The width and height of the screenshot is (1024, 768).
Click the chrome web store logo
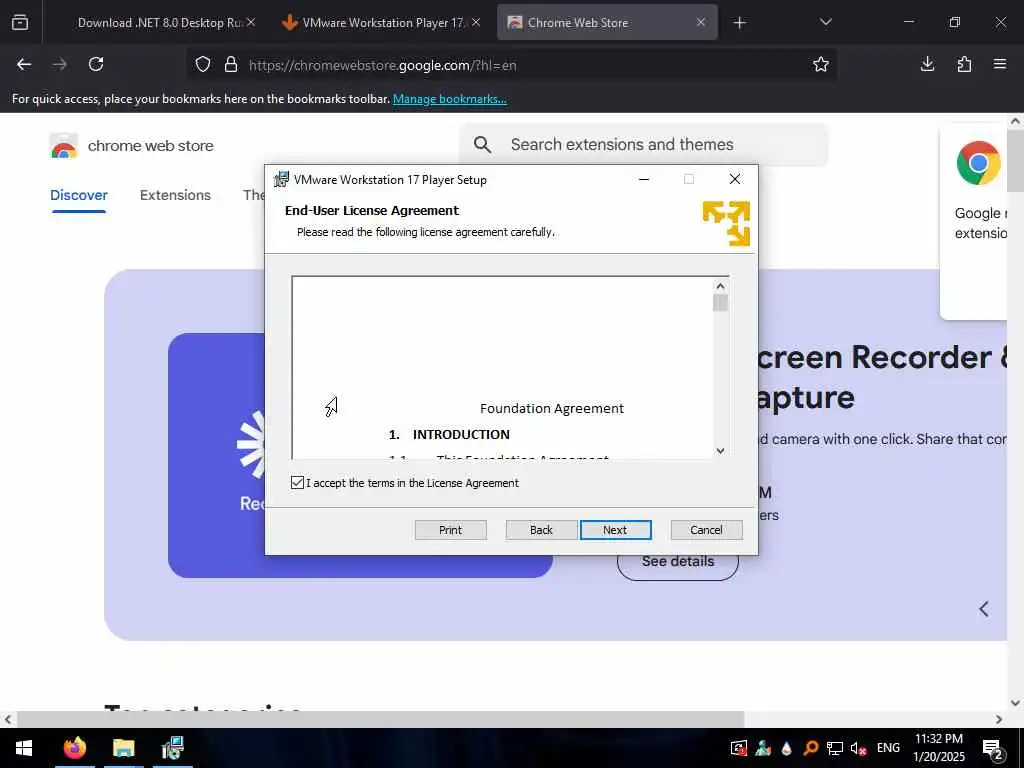131,146
